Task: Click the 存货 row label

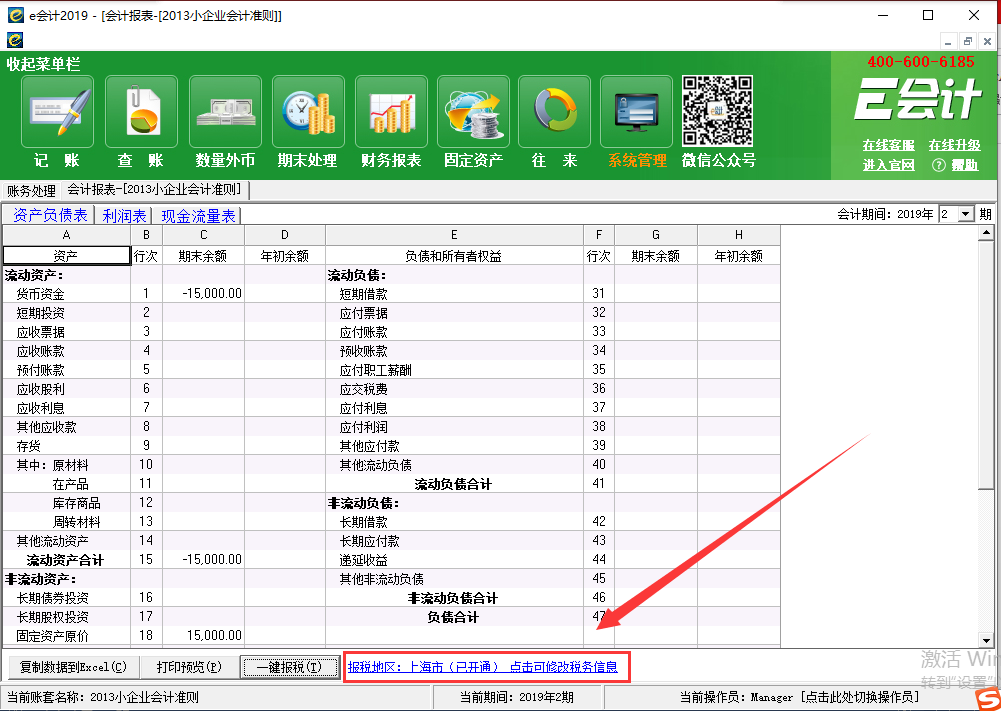Action: click(28, 445)
